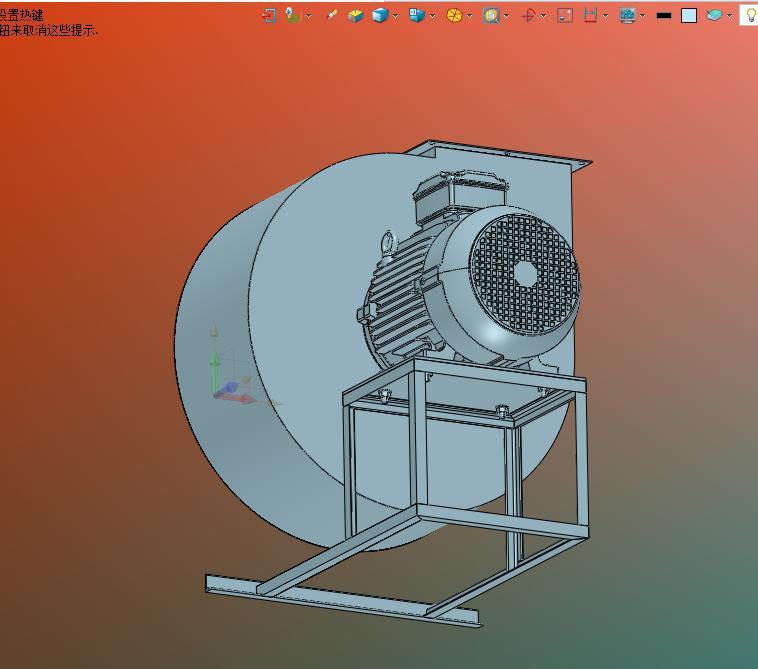The height and width of the screenshot is (669, 758).
Task: Expand the fit view dropdown arrow
Action: point(308,16)
